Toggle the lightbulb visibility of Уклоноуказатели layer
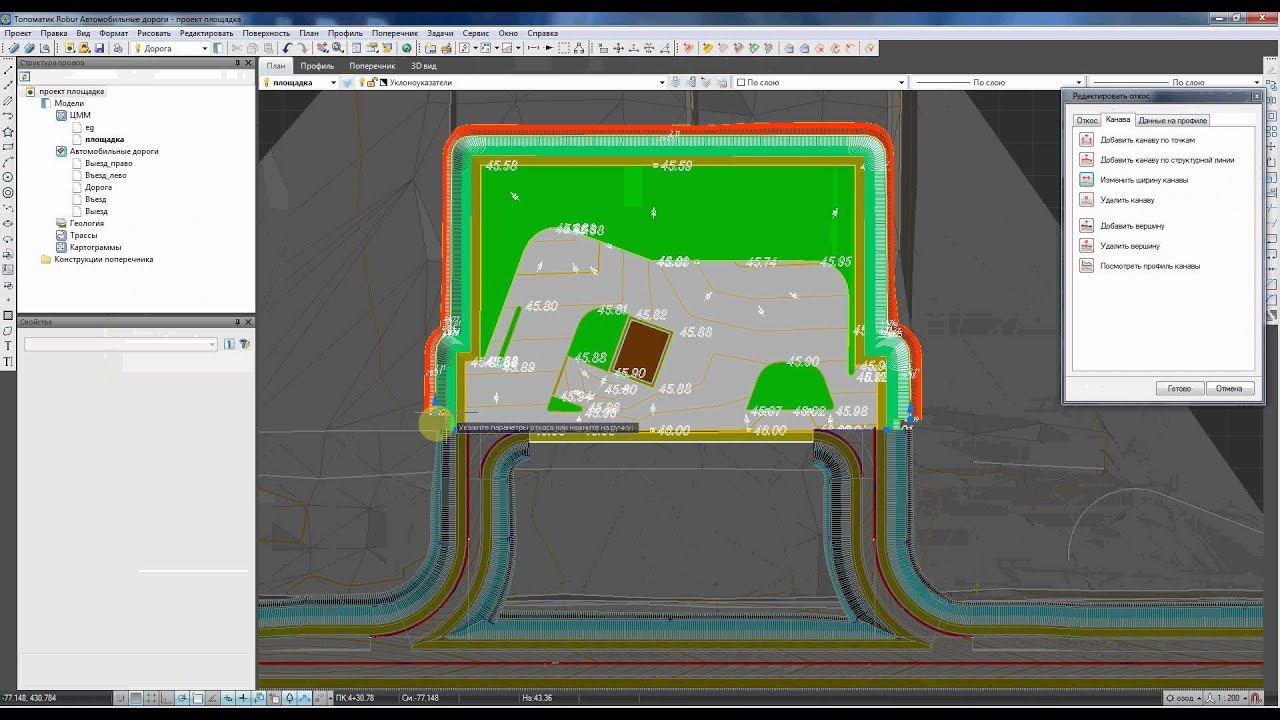The image size is (1280, 720). click(x=360, y=82)
